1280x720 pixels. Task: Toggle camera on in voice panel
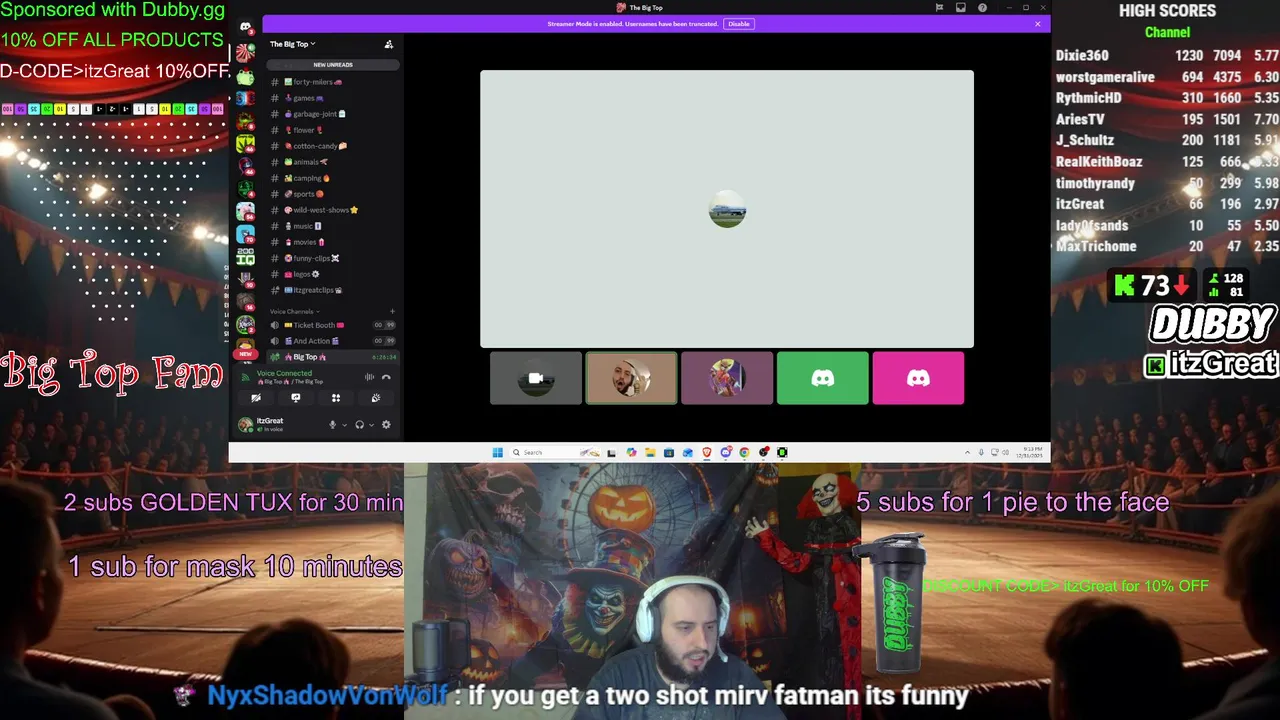256,398
